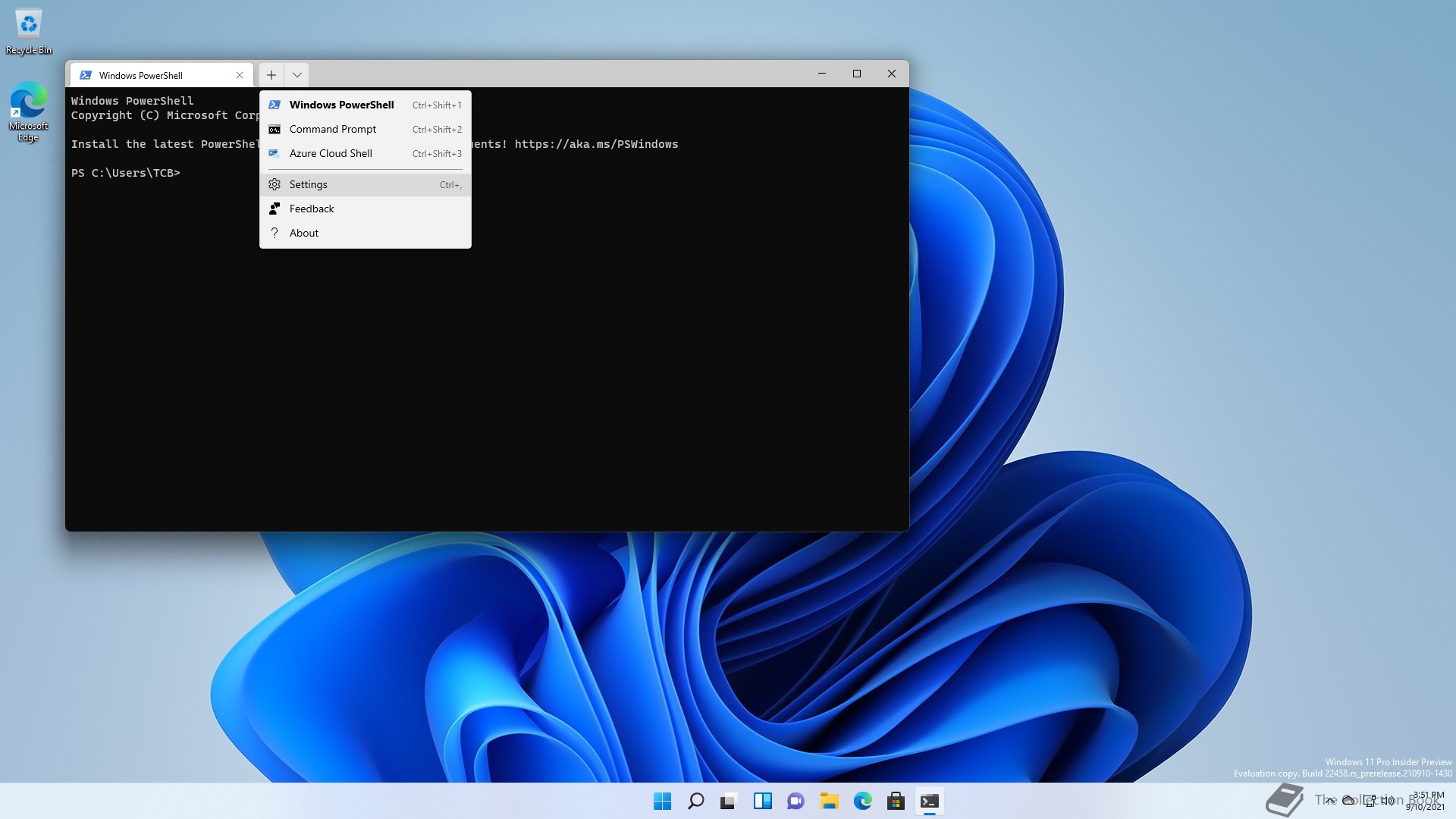Launch Azure Cloud Shell from the menu
The width and height of the screenshot is (1456, 819).
pos(365,153)
